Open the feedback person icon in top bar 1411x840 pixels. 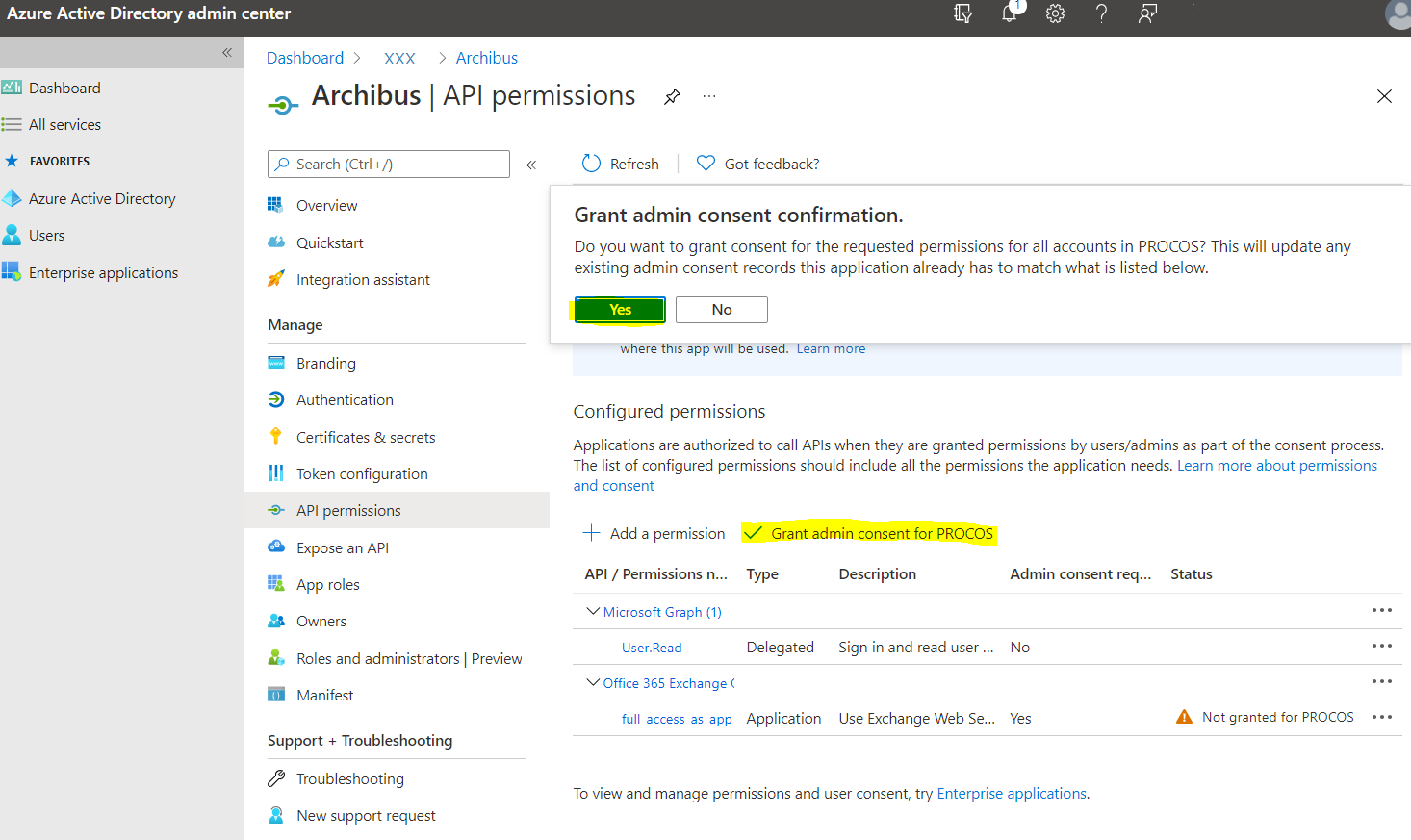1147,14
